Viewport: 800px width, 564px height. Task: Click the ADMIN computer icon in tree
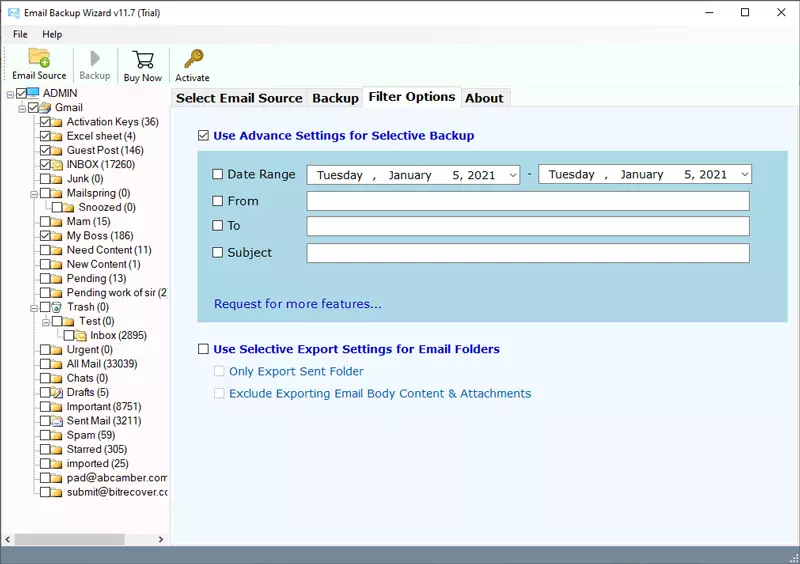pyautogui.click(x=33, y=93)
